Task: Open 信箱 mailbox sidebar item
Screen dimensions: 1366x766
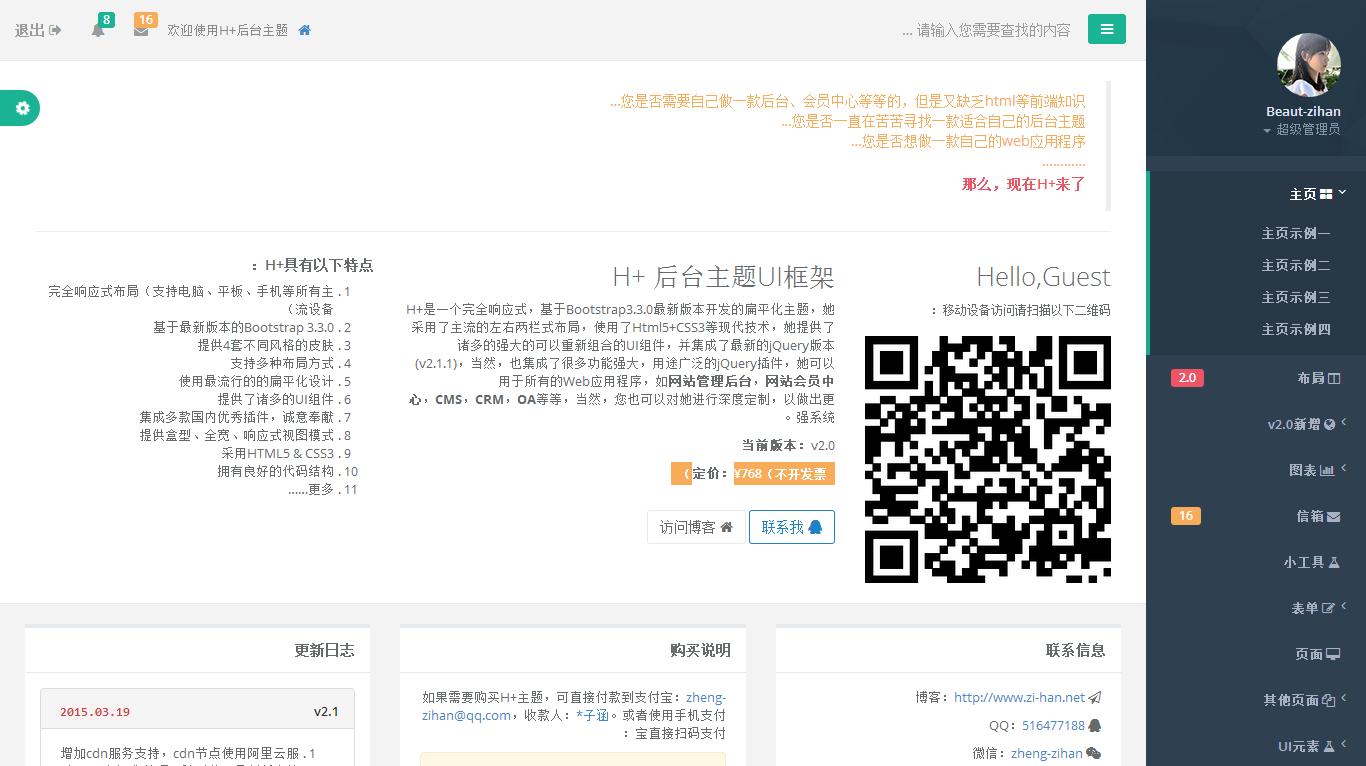Action: click(1317, 516)
